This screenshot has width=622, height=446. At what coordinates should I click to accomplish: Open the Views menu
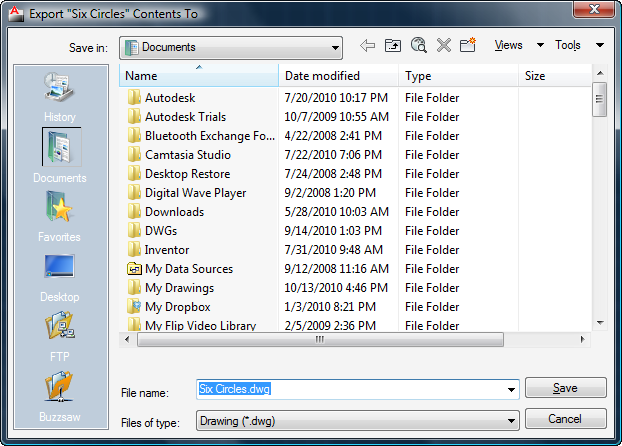click(x=519, y=46)
